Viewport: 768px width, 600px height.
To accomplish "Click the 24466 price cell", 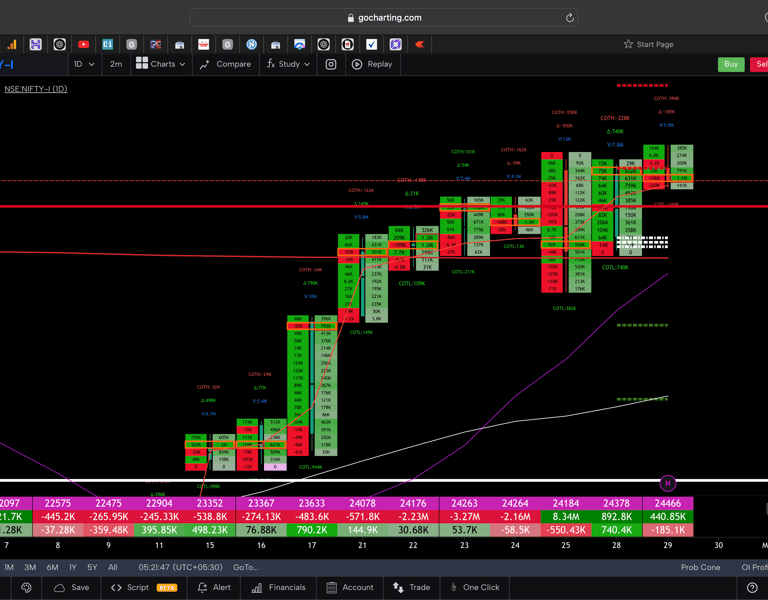I will pyautogui.click(x=668, y=503).
